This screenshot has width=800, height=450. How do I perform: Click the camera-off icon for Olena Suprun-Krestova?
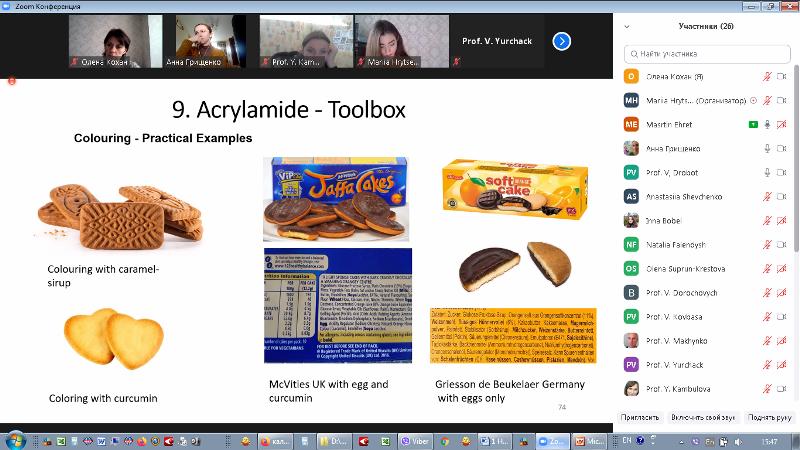coord(782,268)
